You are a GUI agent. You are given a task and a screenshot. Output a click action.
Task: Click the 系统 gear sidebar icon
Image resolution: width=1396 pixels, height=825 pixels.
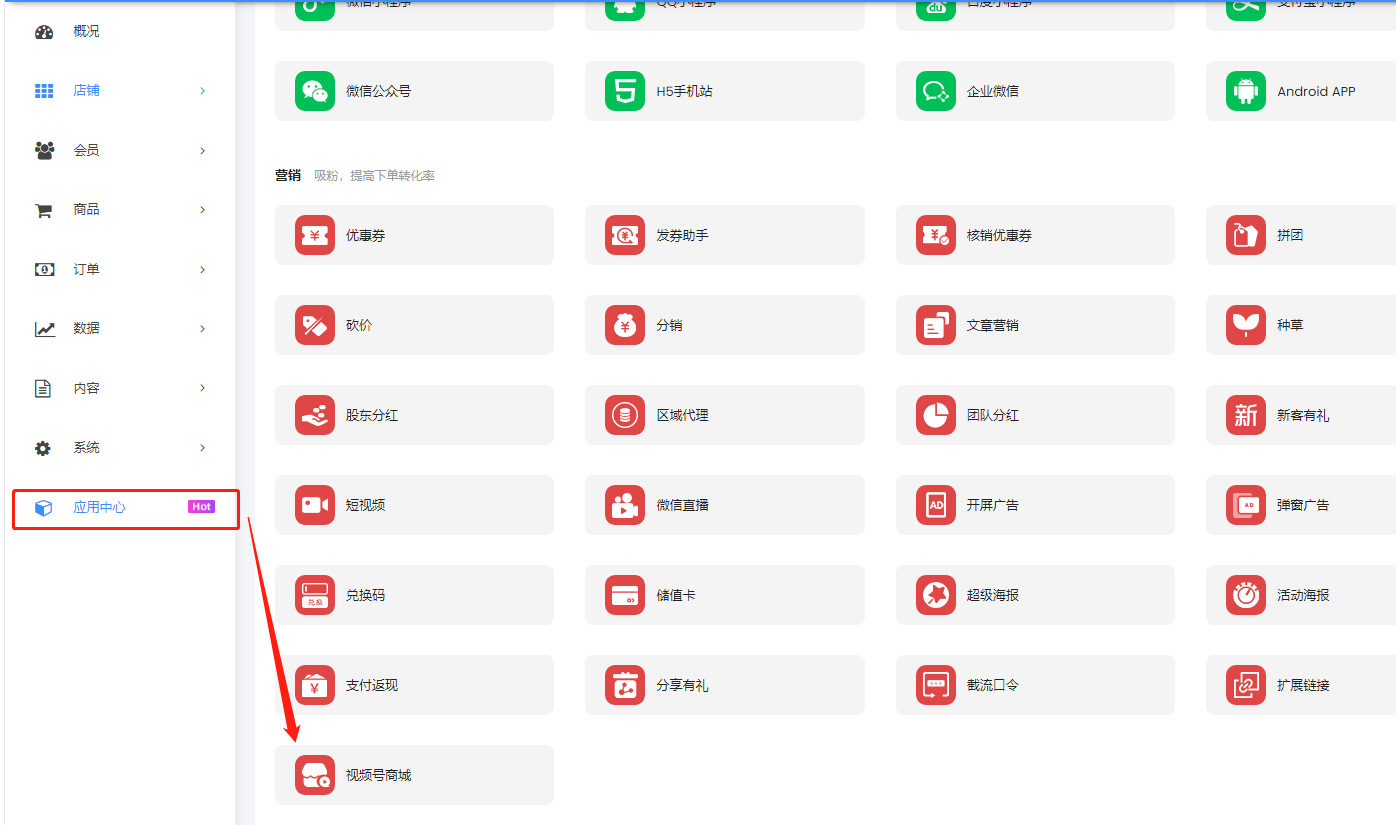click(43, 448)
